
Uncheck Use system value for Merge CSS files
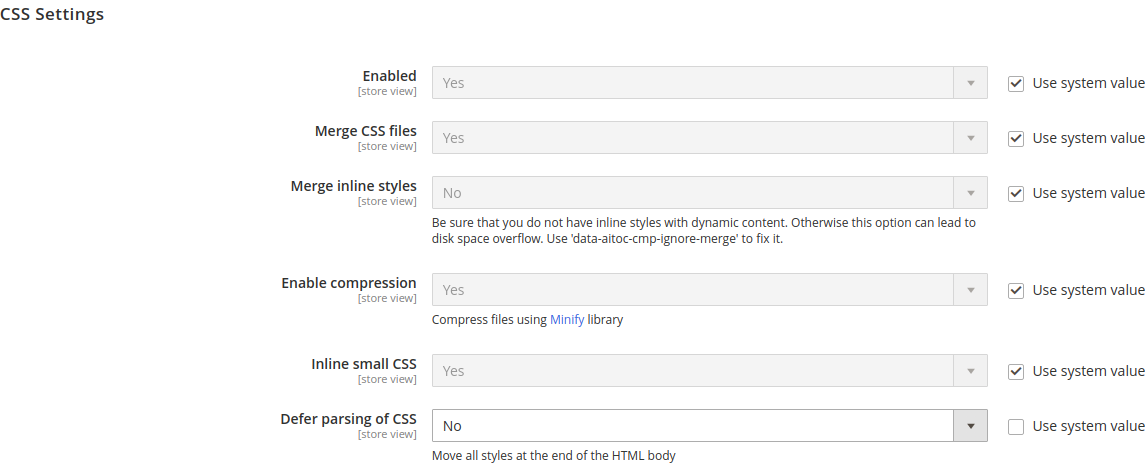coord(1015,138)
